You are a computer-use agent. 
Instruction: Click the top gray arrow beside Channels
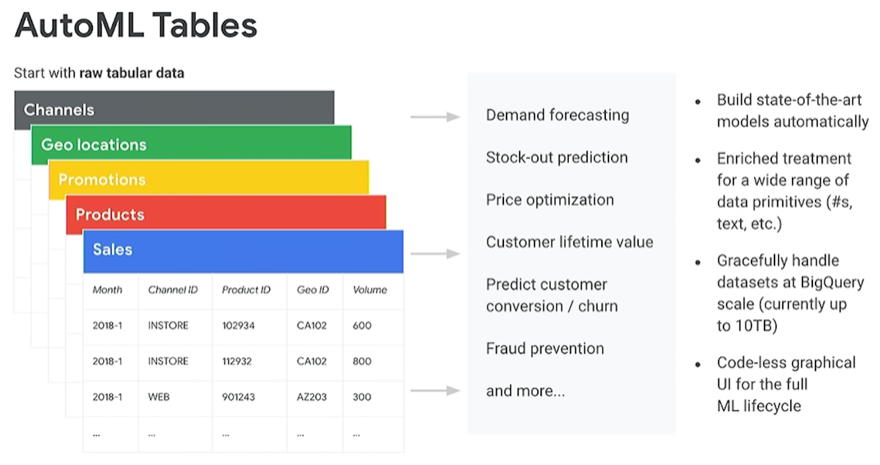[435, 117]
